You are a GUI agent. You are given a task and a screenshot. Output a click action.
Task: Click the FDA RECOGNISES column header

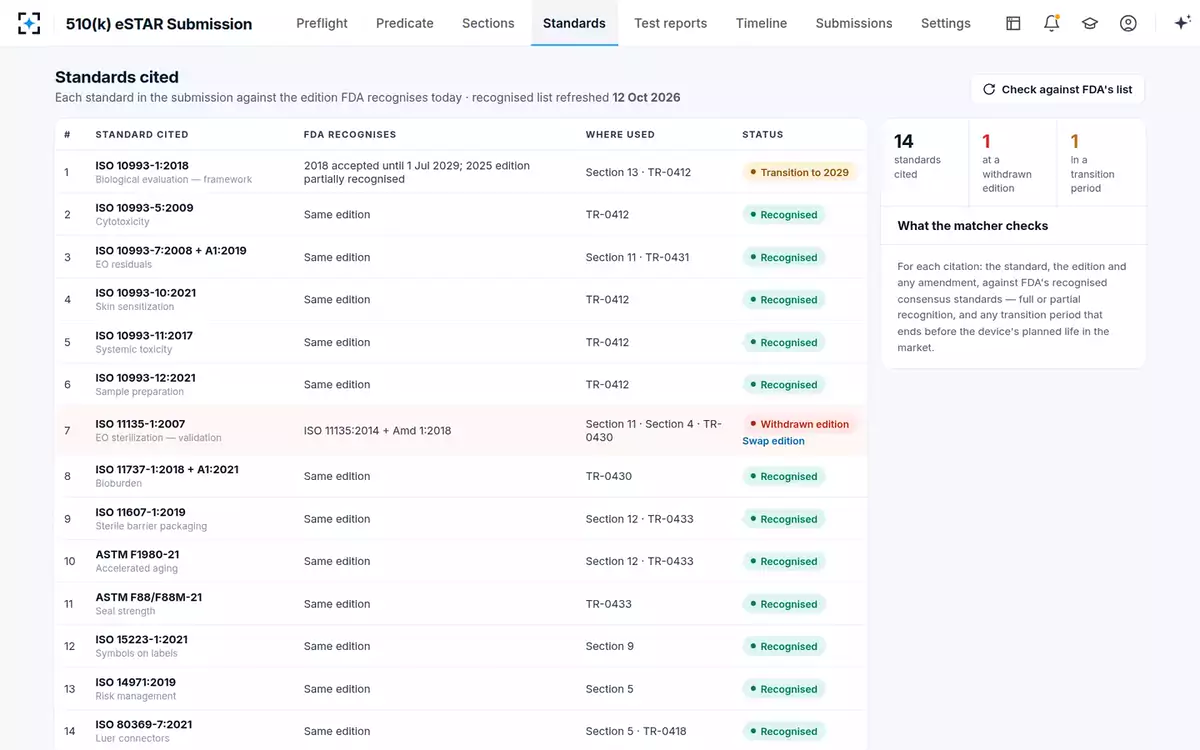point(350,134)
